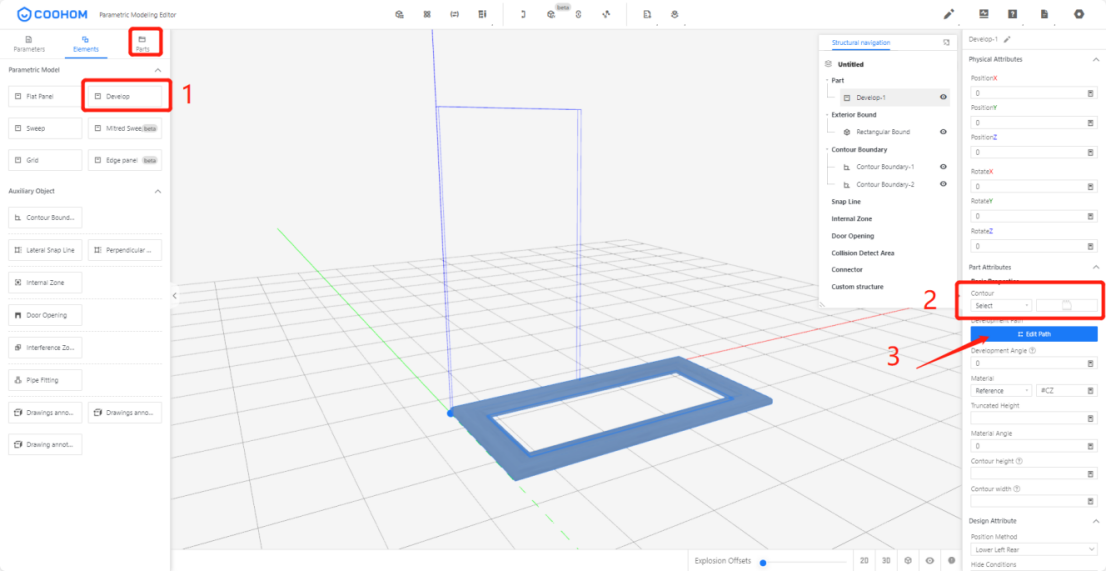Open the Contour Select dropdown

click(1000, 305)
